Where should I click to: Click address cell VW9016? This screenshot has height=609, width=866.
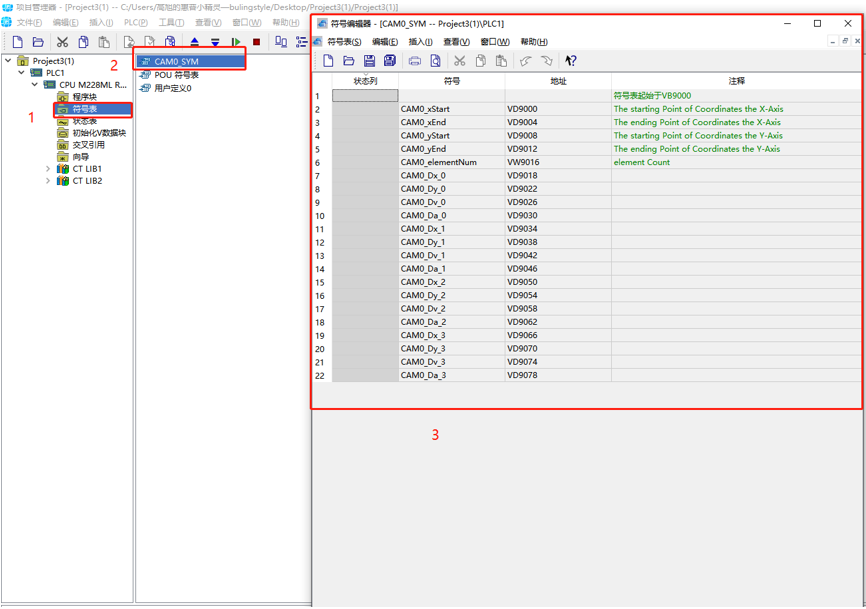pyautogui.click(x=558, y=162)
